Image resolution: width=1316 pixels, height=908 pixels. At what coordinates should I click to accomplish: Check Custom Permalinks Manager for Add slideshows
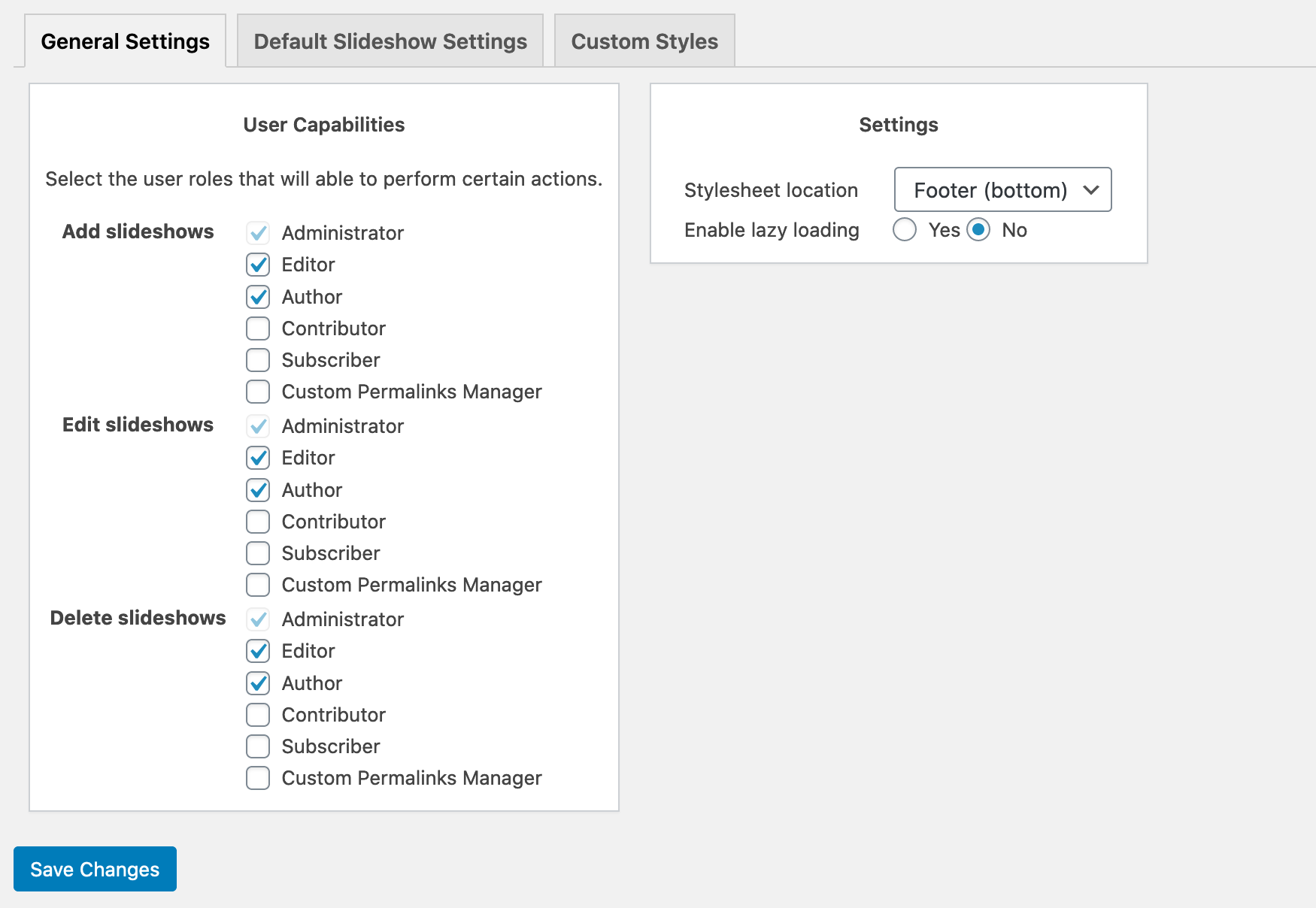tap(258, 392)
